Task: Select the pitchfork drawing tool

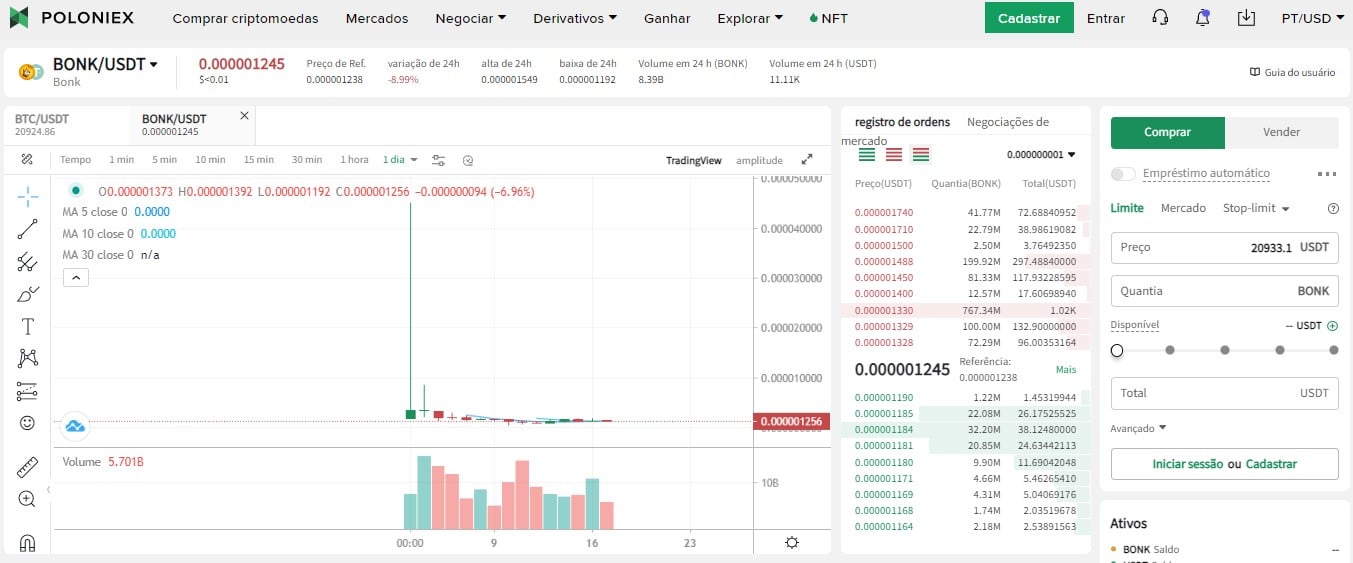Action: pos(28,262)
